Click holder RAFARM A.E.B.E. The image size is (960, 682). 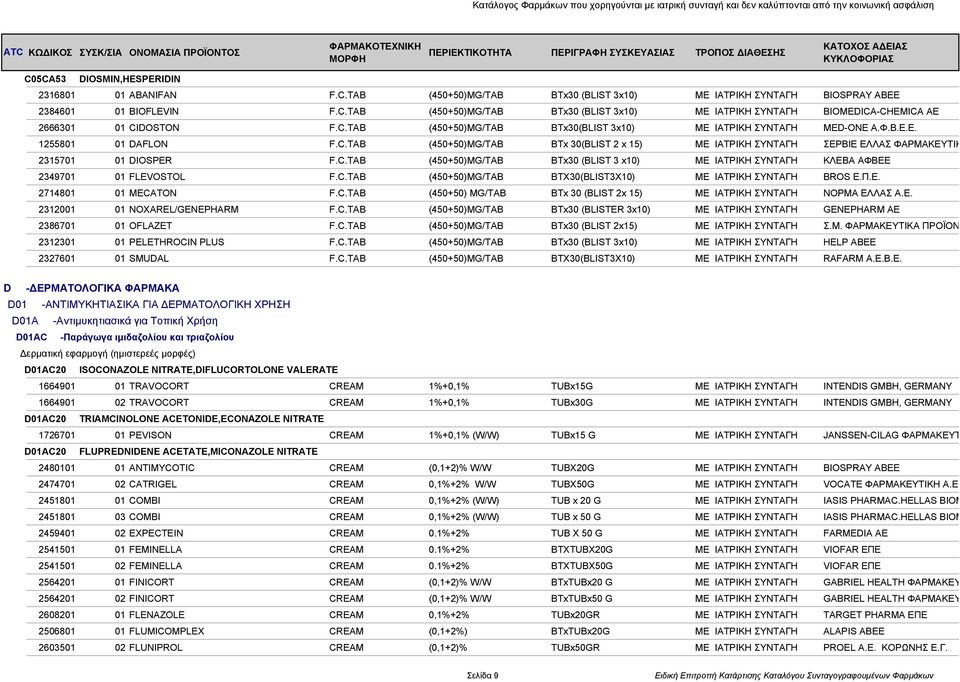pyautogui.click(x=862, y=258)
